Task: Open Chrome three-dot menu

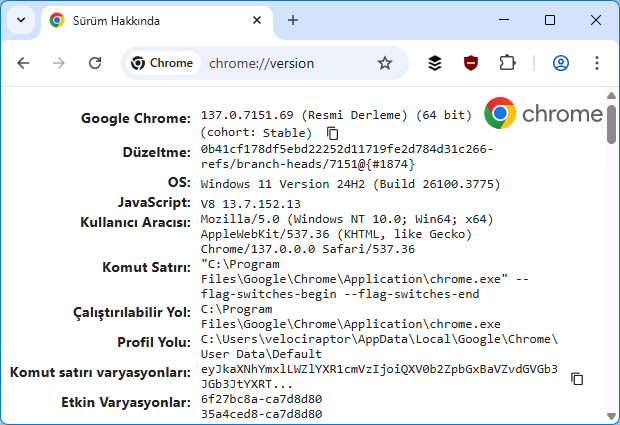Action: [x=597, y=63]
